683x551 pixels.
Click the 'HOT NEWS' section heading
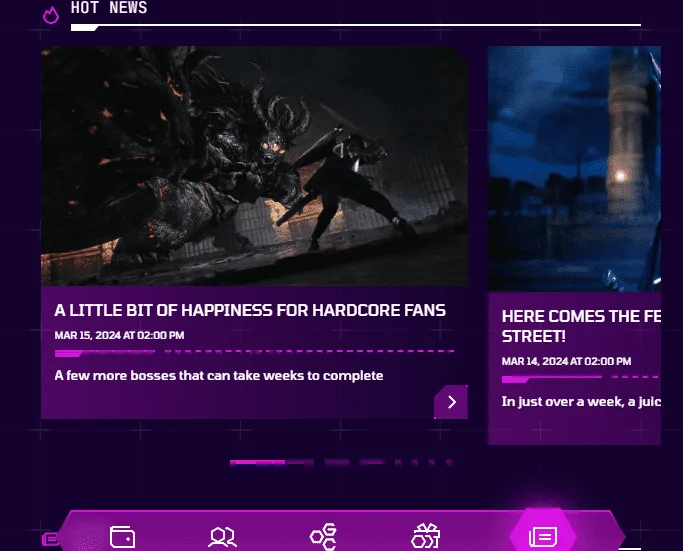coord(109,8)
